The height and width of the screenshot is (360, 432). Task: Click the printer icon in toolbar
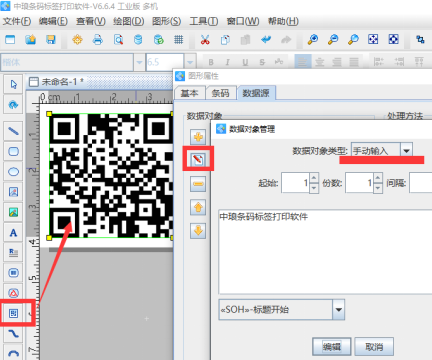98,40
